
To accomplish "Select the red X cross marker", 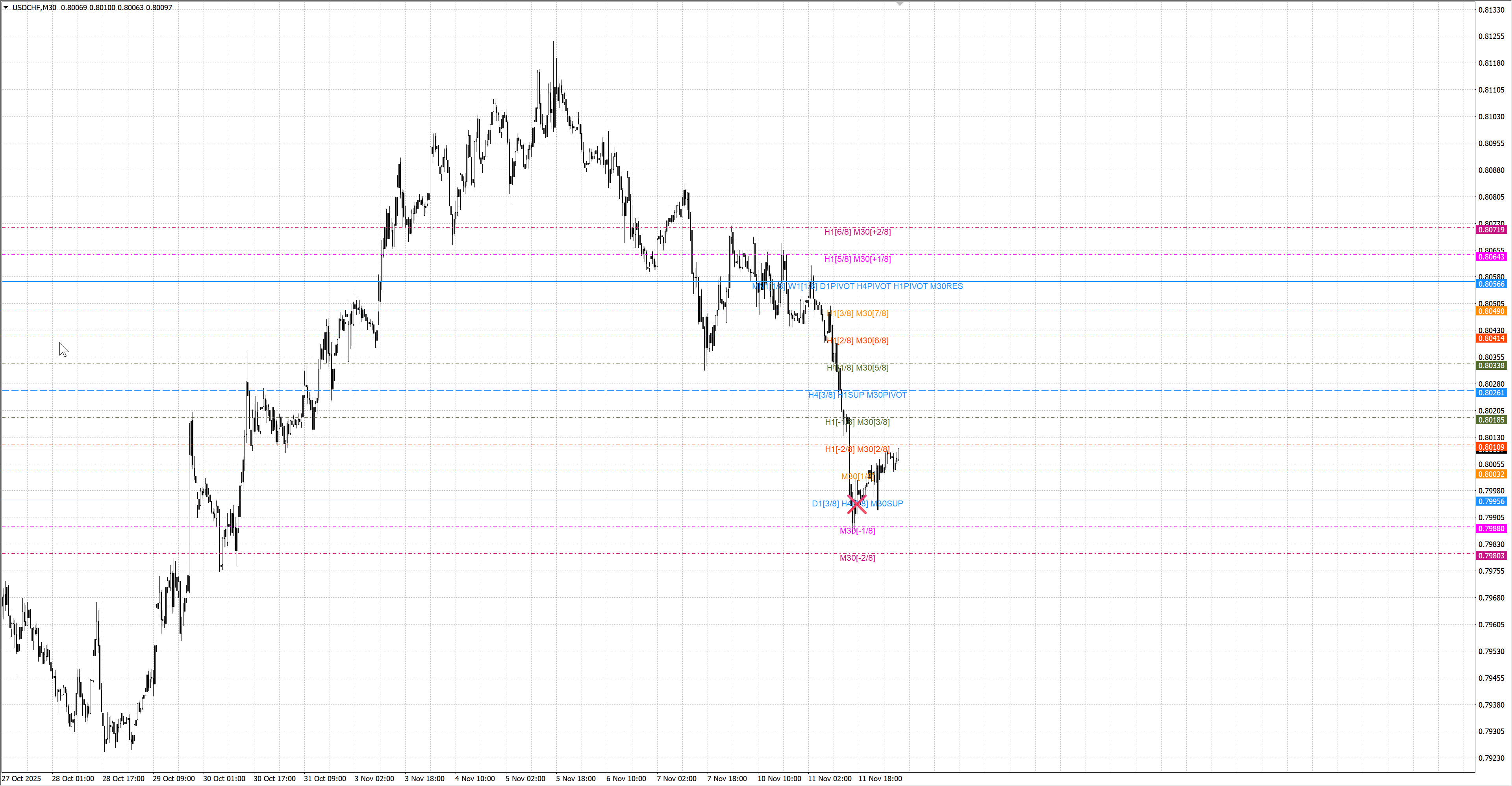I will tap(857, 504).
